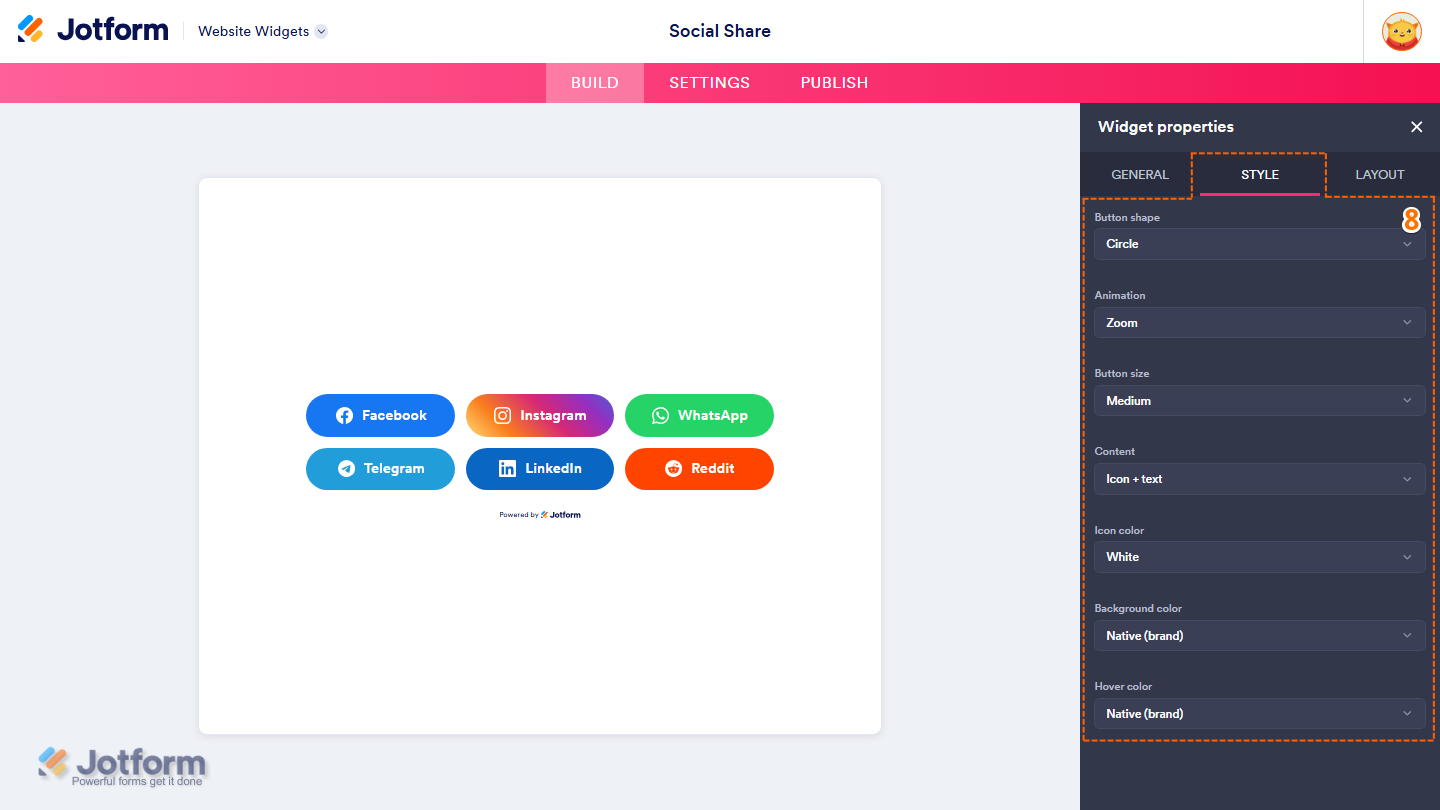The height and width of the screenshot is (810, 1440).
Task: Open the user avatar menu
Action: pos(1401,31)
